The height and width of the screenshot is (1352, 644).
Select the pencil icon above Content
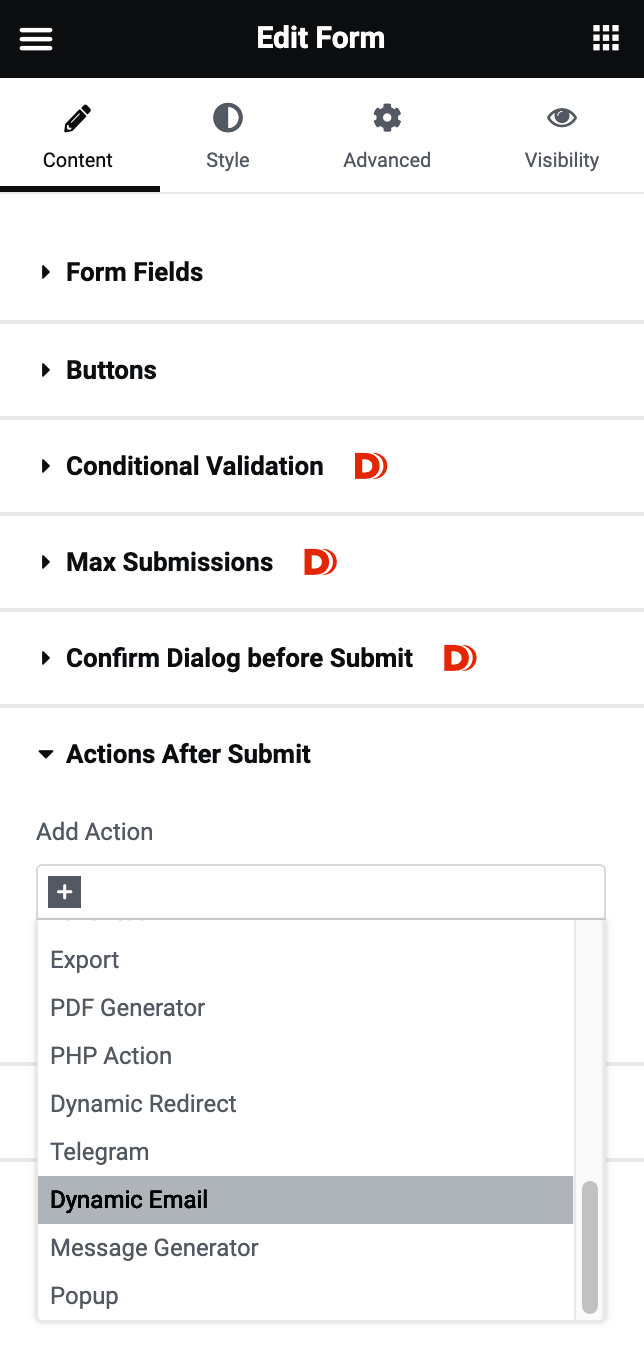[x=79, y=117]
